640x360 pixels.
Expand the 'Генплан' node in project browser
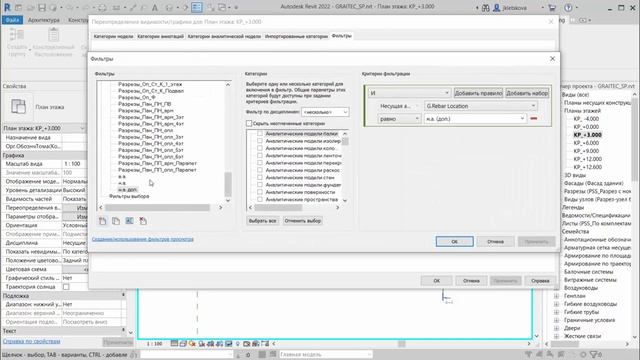(x=556, y=296)
